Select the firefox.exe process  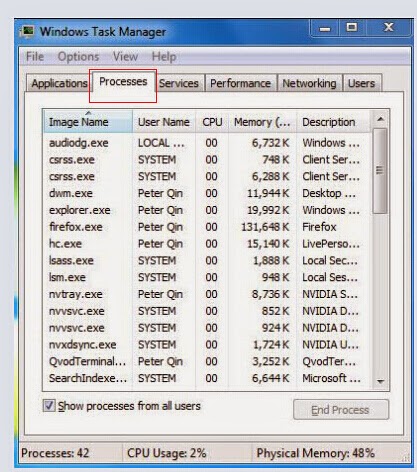(207, 227)
